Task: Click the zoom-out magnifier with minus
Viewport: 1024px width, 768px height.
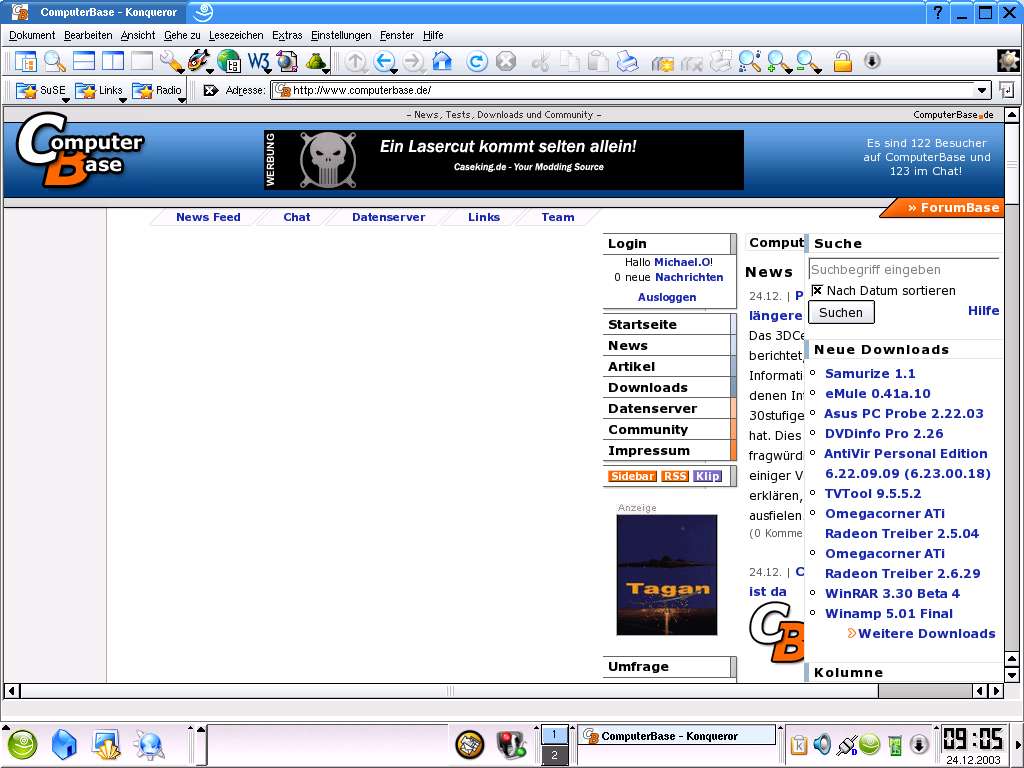Action: tap(808, 62)
